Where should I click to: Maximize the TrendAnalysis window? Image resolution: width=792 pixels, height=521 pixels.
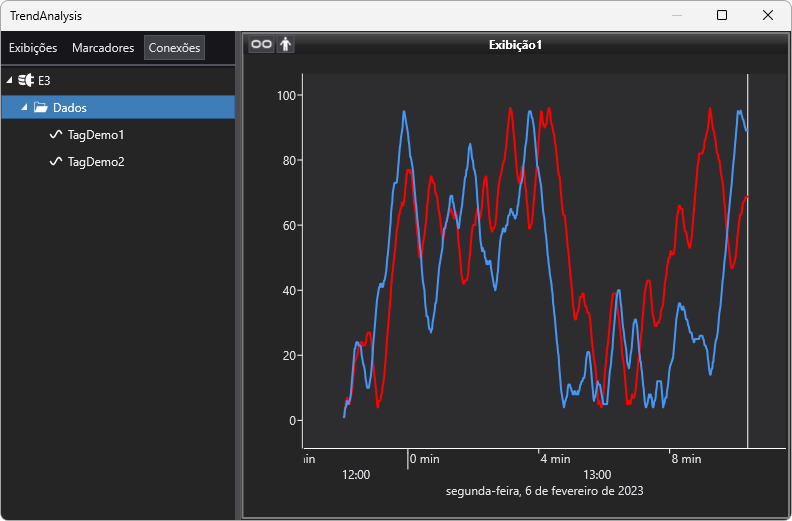coord(722,15)
